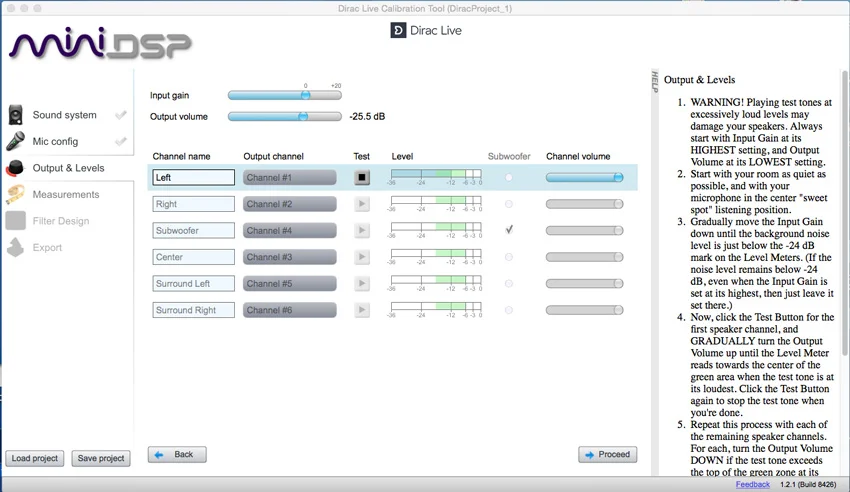Screen dimensions: 850x492
Task: Click Surround Left channel volume slider
Action: pyautogui.click(x=584, y=283)
